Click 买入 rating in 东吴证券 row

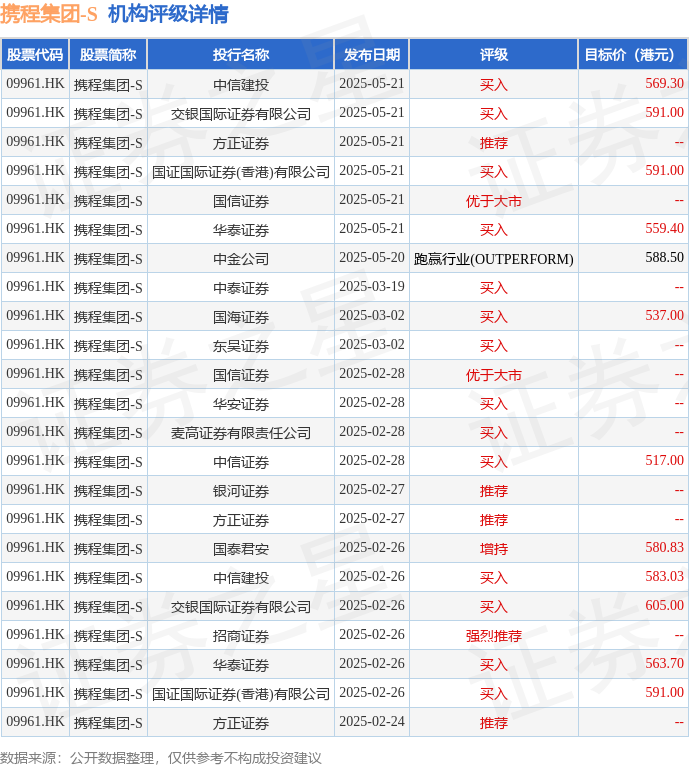click(x=493, y=346)
